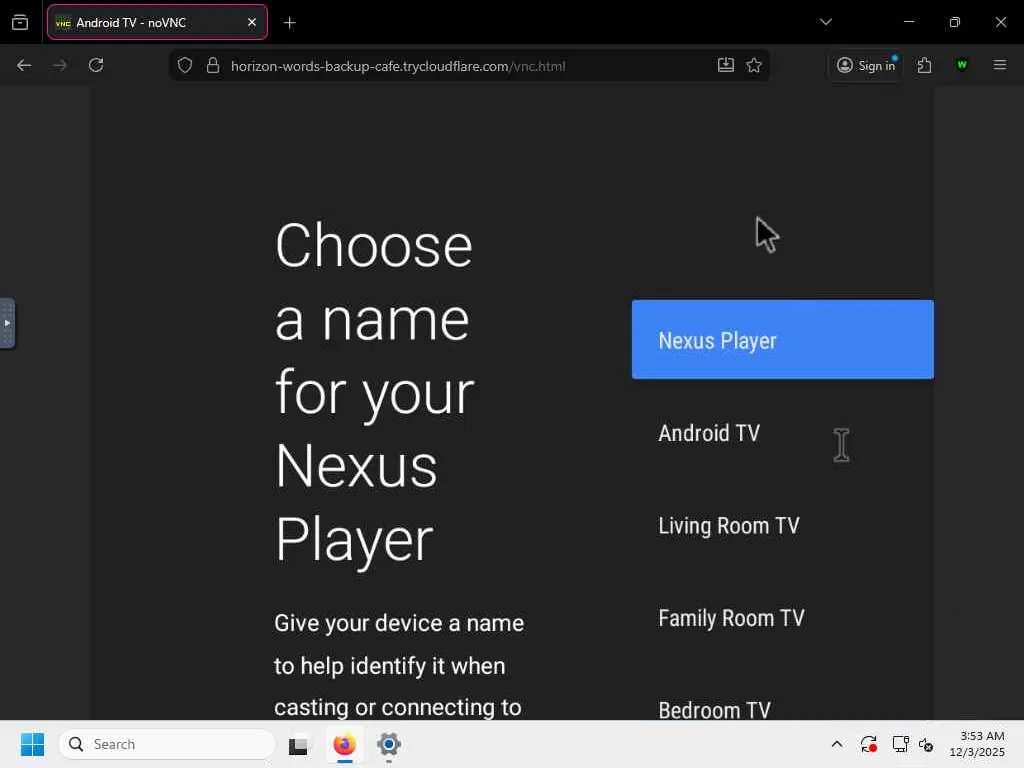Open the clock and date panel
Image resolution: width=1024 pixels, height=768 pixels.
click(977, 744)
